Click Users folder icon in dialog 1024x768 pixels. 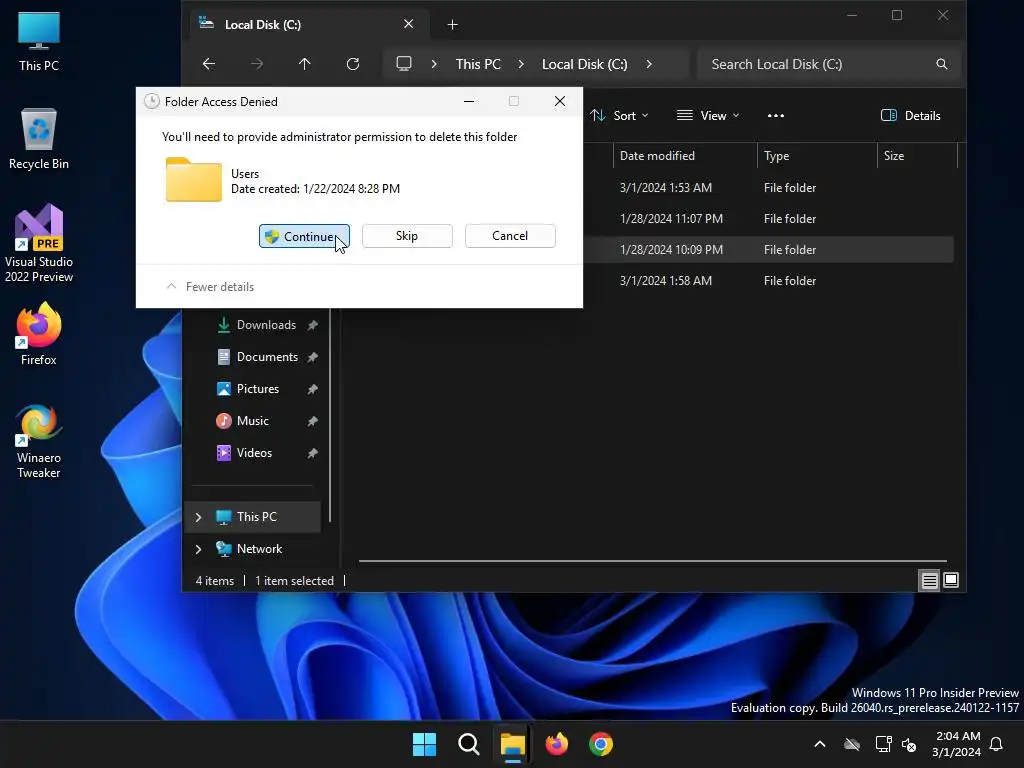click(193, 180)
